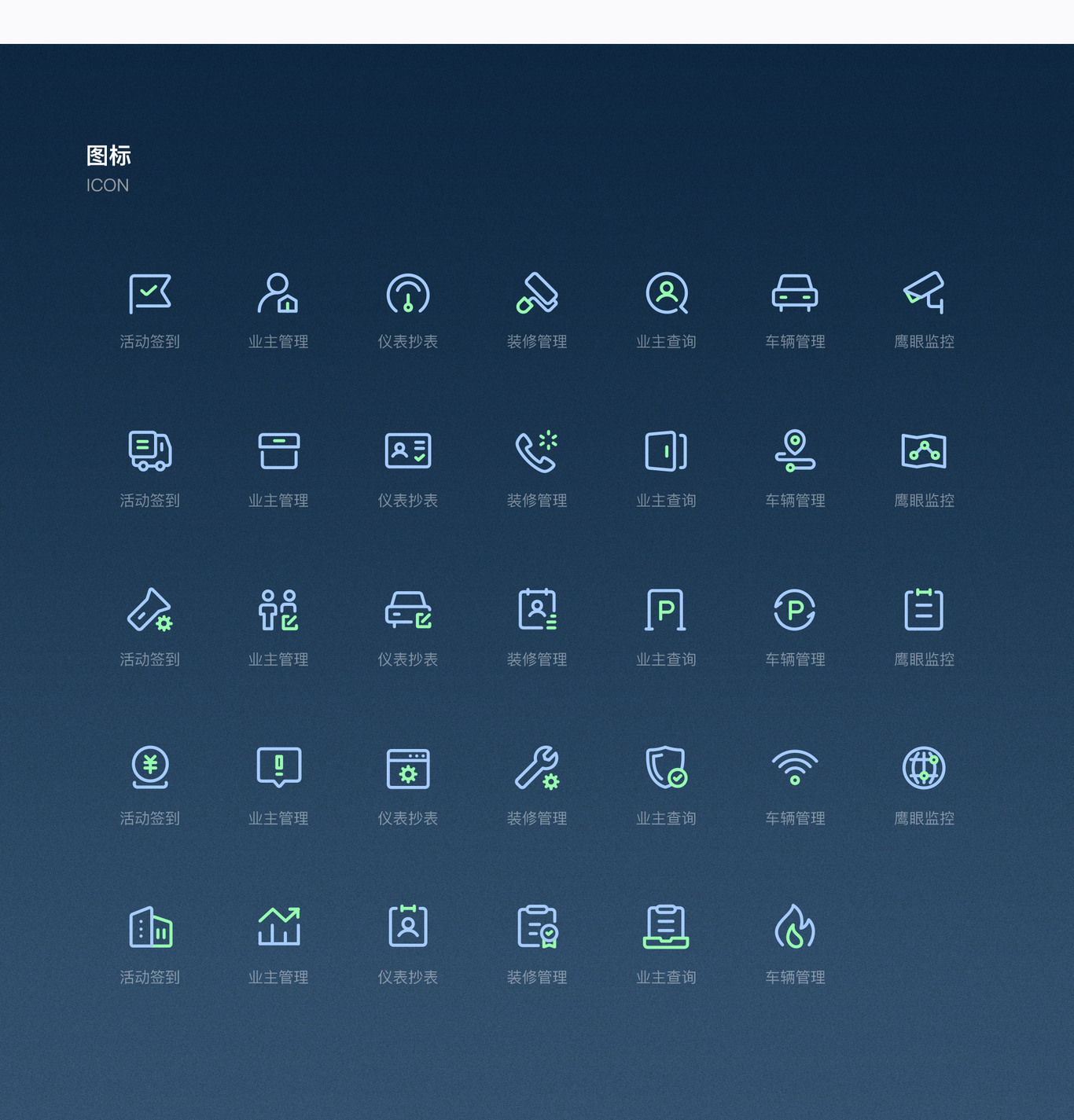Click the exclamation message bubble icon
Screen dimensions: 1074x1120
[279, 768]
